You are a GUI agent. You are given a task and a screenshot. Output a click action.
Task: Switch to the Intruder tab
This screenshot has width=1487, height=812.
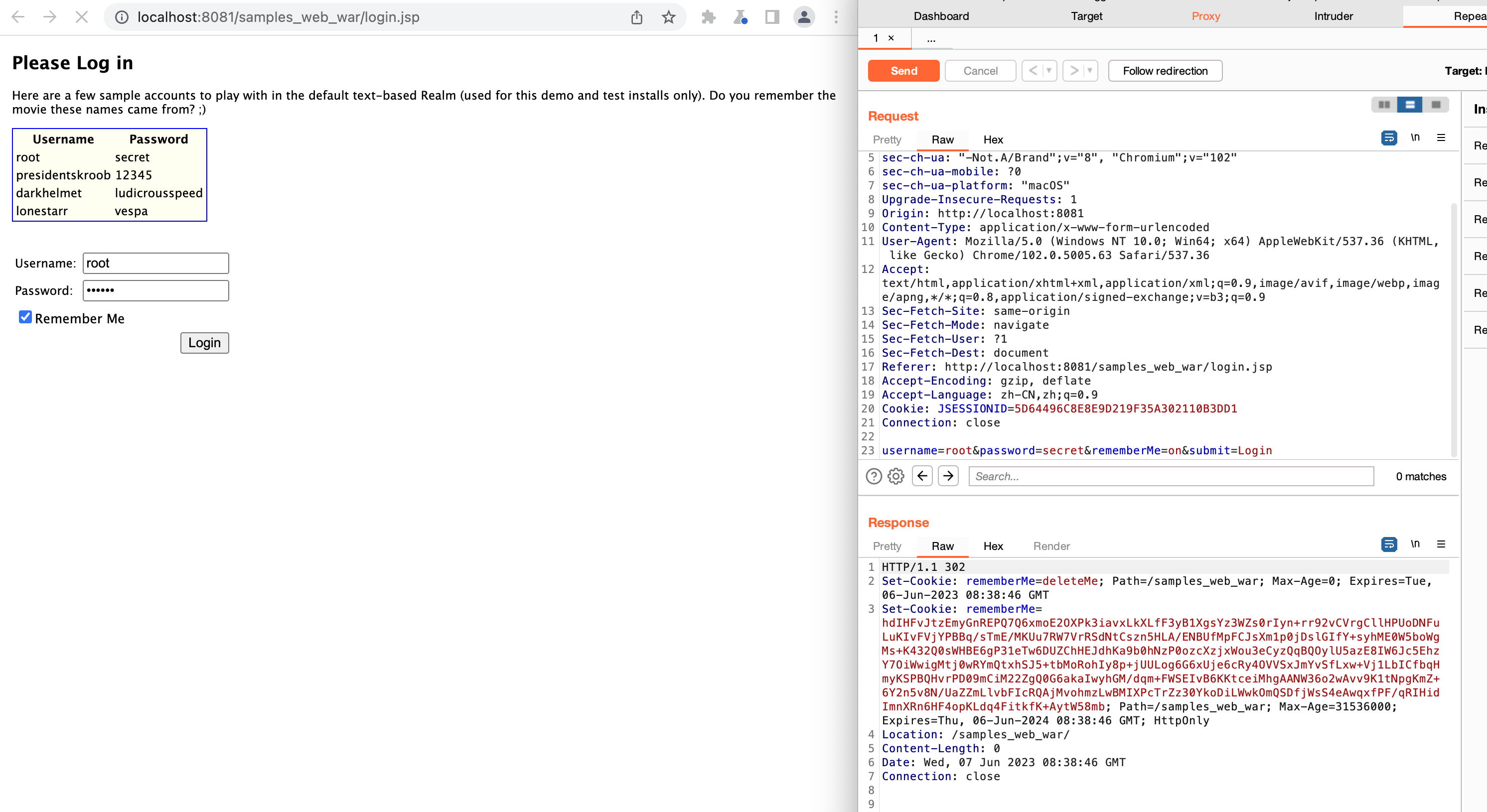(1333, 16)
